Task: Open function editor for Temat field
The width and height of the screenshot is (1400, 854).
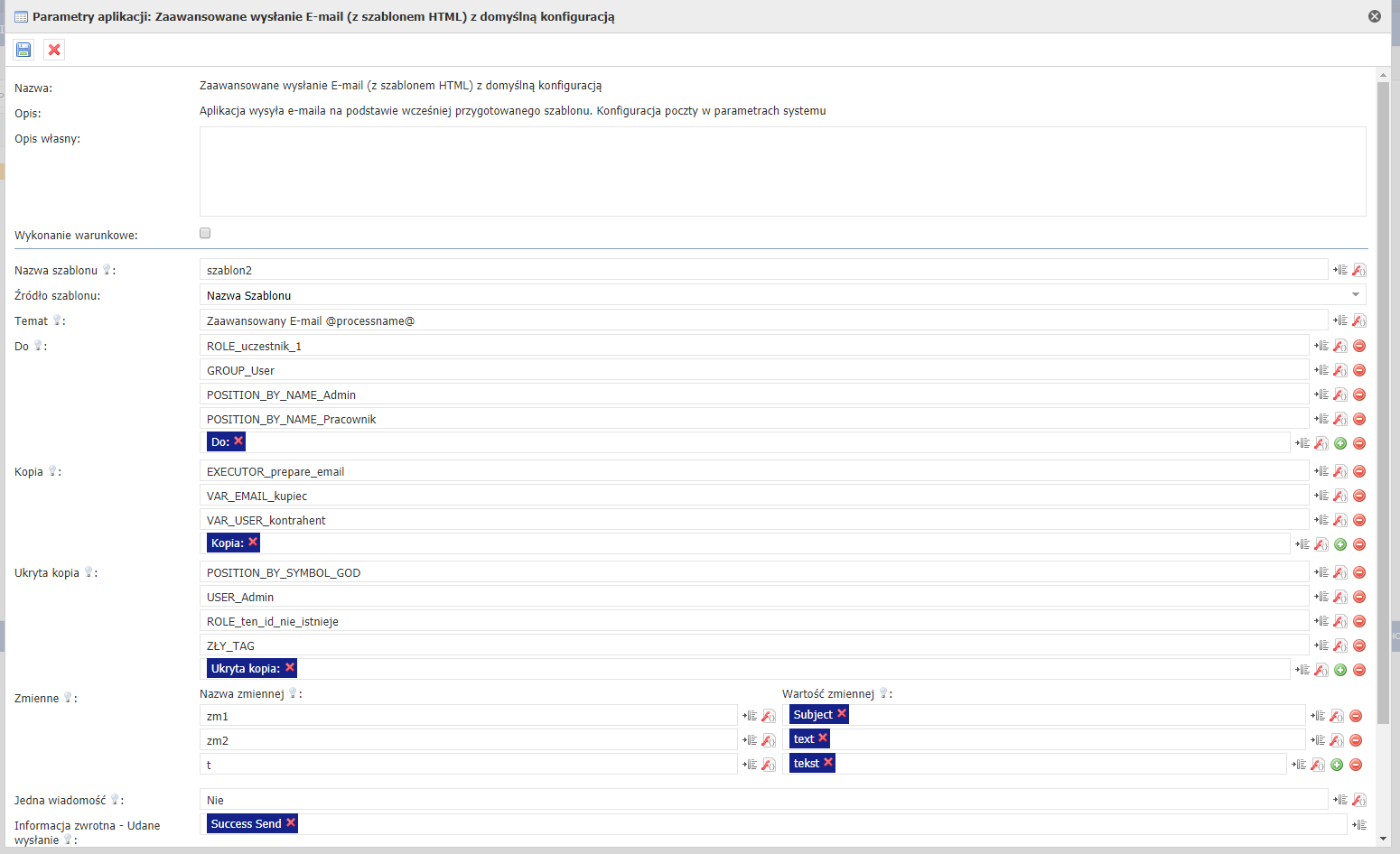Action: coord(1358,320)
